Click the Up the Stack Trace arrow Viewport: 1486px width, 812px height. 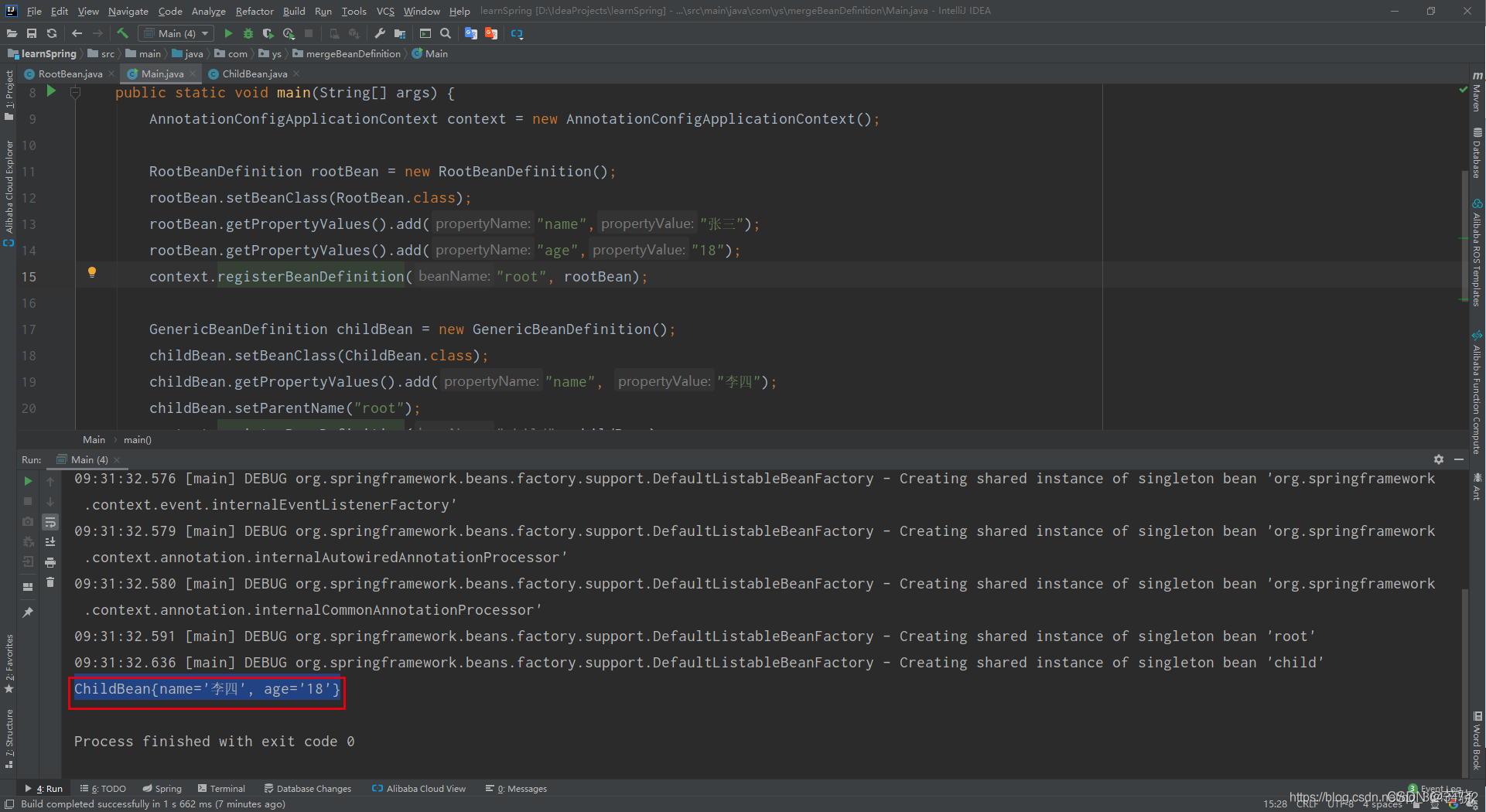[50, 481]
